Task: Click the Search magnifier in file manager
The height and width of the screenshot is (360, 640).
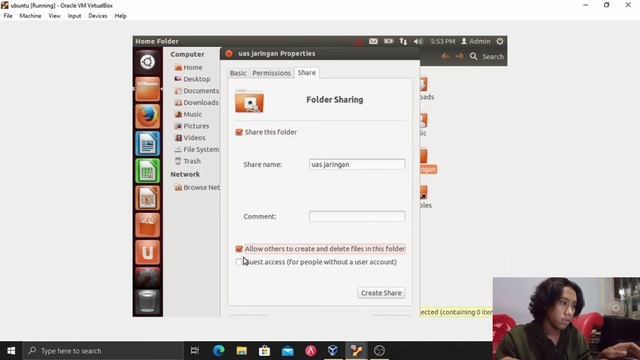Action: 473,56
